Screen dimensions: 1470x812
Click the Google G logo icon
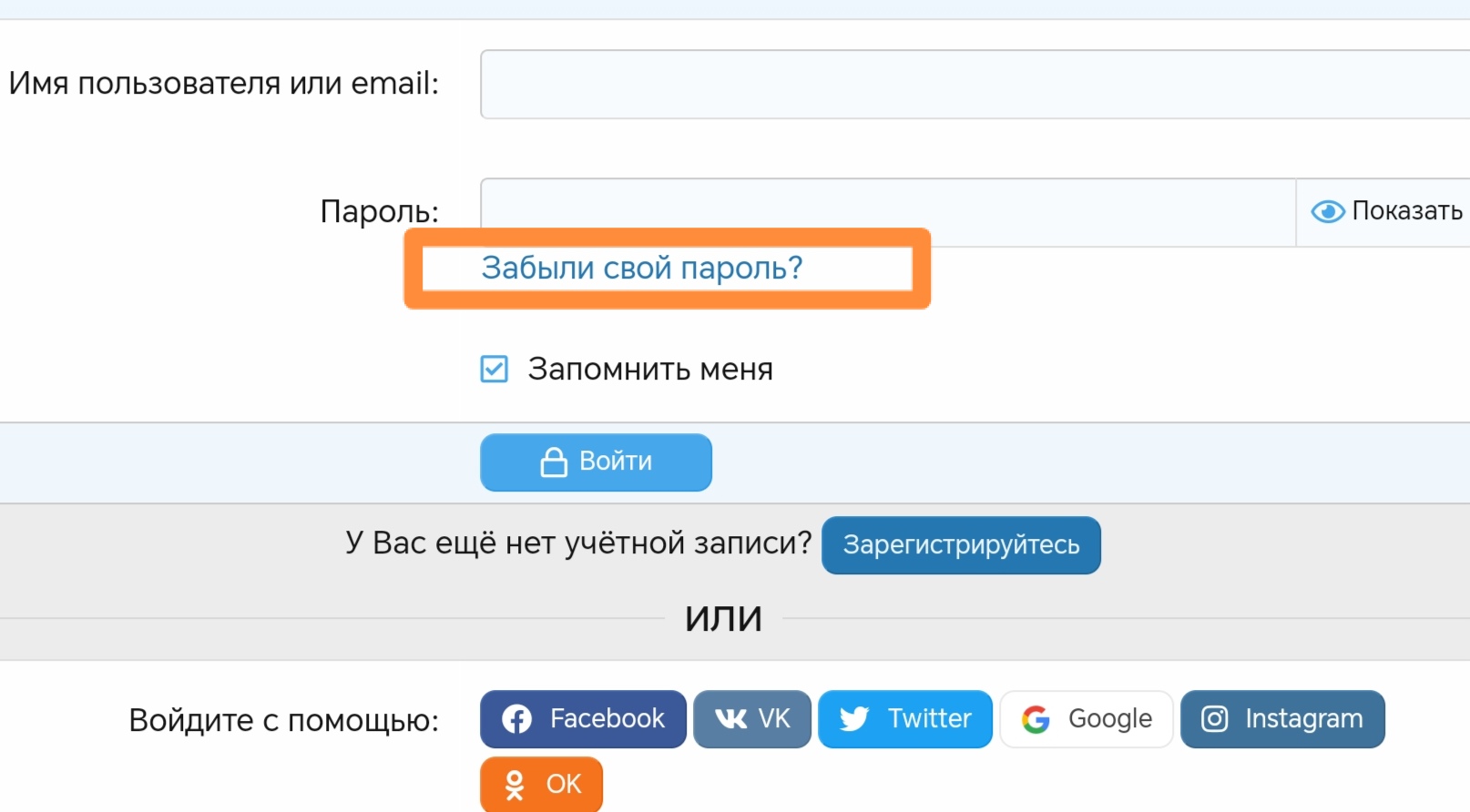click(x=1036, y=719)
